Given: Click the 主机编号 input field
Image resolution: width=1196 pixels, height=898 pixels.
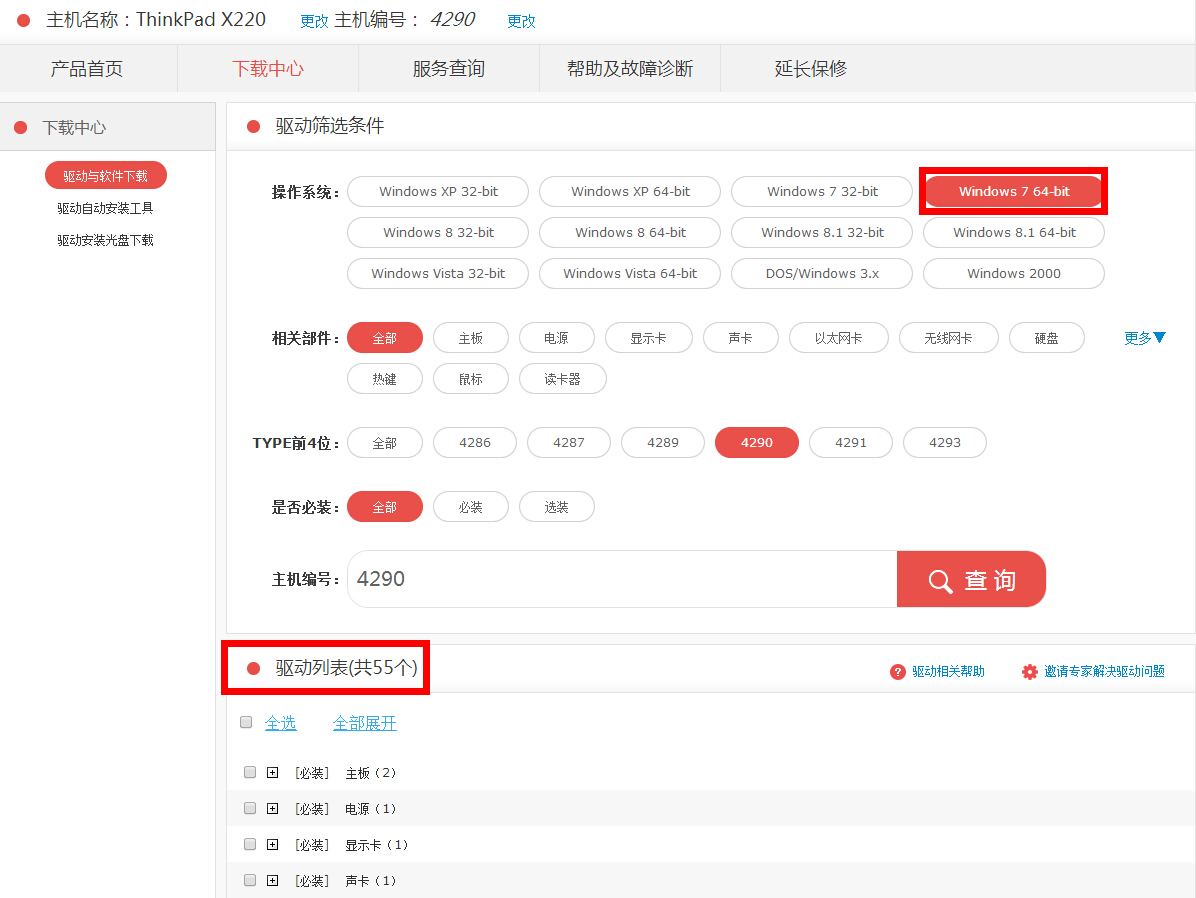Looking at the screenshot, I should point(622,579).
